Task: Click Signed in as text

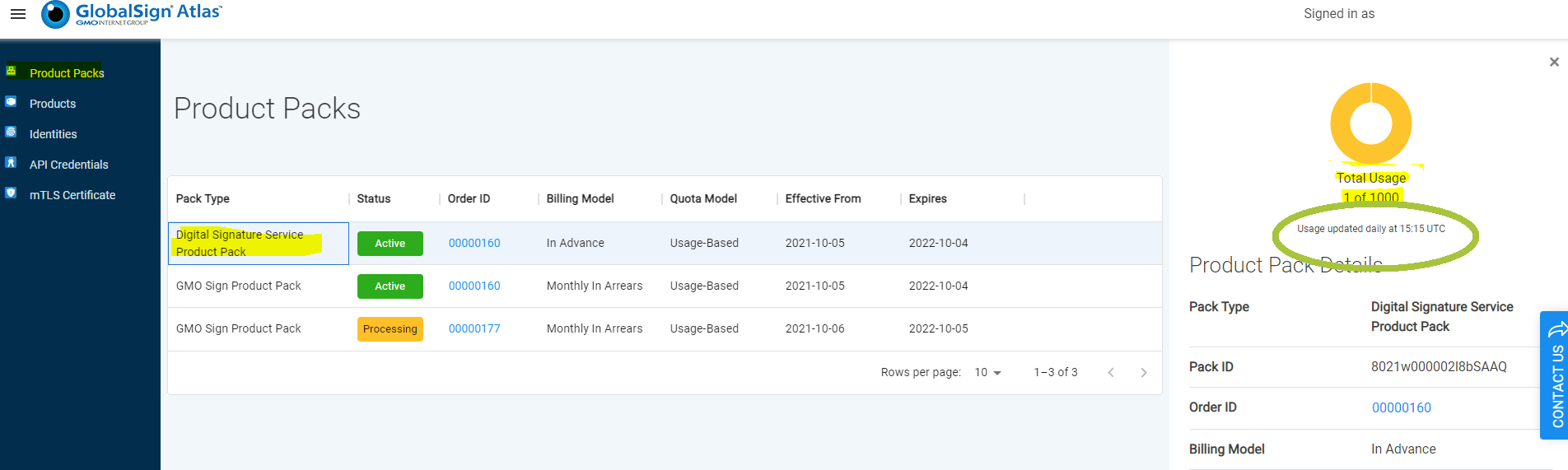Action: pyautogui.click(x=1339, y=14)
